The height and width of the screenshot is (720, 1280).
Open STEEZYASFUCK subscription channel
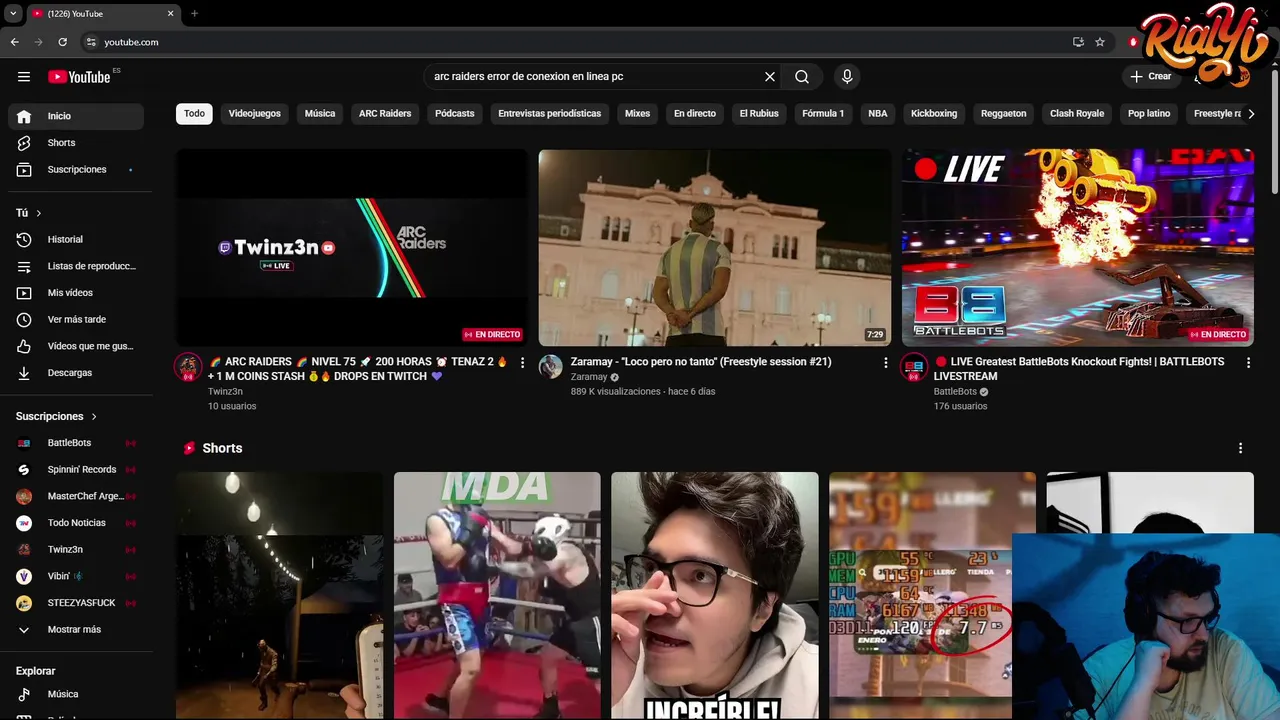(76, 603)
